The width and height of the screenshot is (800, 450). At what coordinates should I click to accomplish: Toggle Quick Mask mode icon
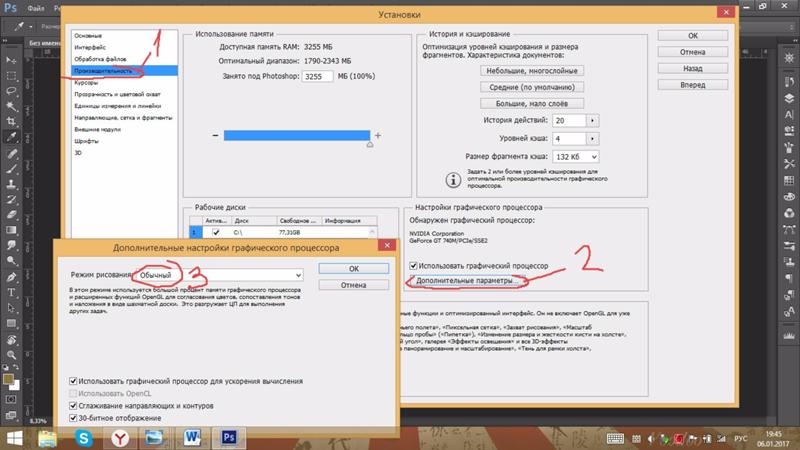pos(11,399)
